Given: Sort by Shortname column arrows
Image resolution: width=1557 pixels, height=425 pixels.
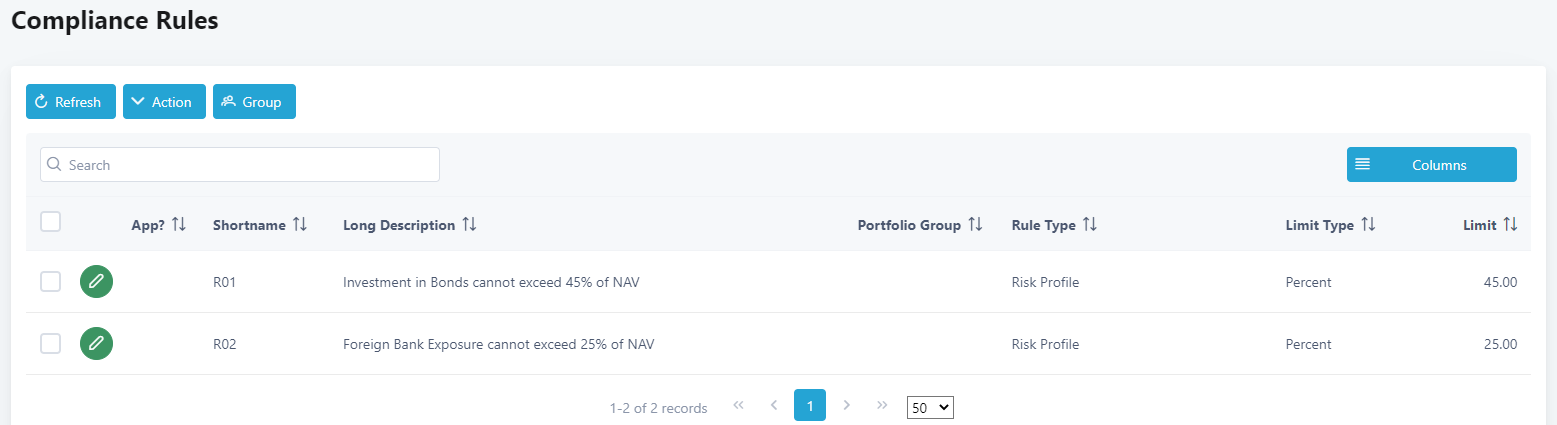Looking at the screenshot, I should (x=300, y=225).
